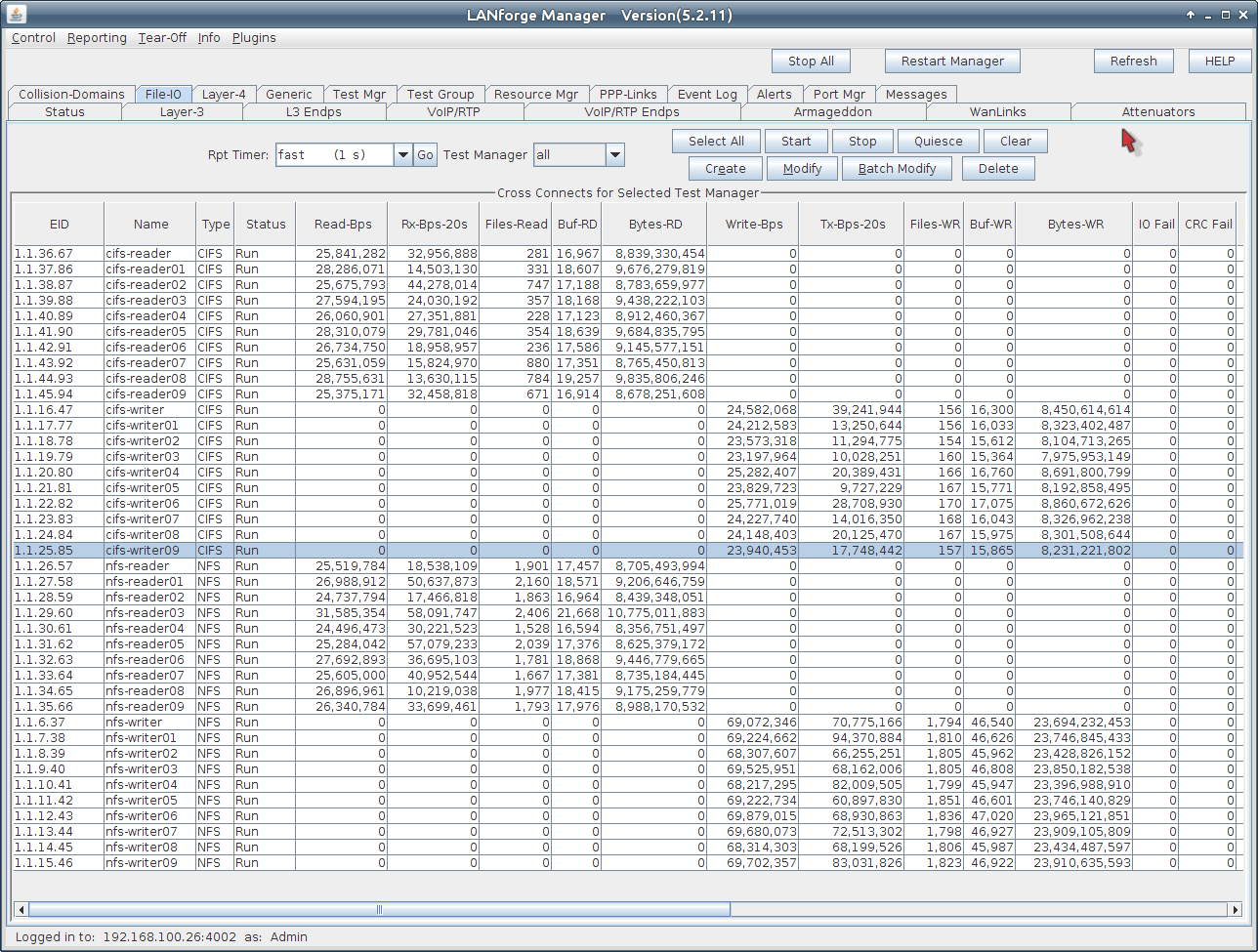Open the Control menu
This screenshot has width=1258, height=952.
[33, 38]
